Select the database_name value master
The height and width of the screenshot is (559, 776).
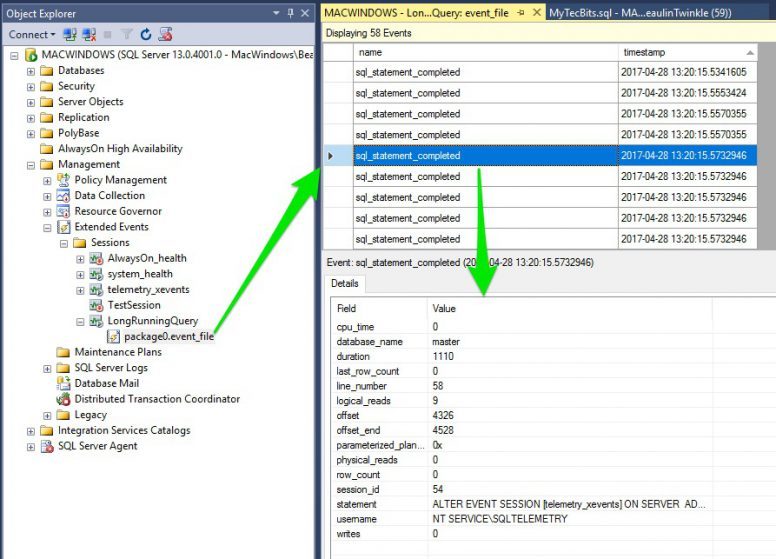(x=445, y=342)
